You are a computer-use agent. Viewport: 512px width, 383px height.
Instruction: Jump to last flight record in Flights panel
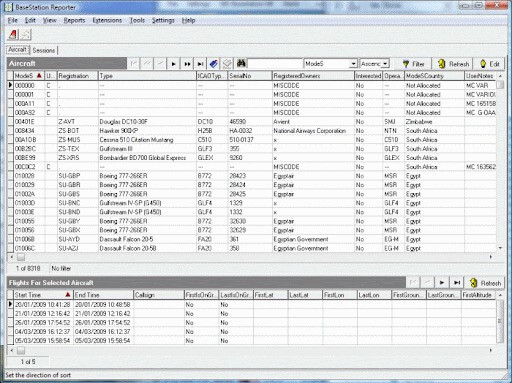point(457,283)
